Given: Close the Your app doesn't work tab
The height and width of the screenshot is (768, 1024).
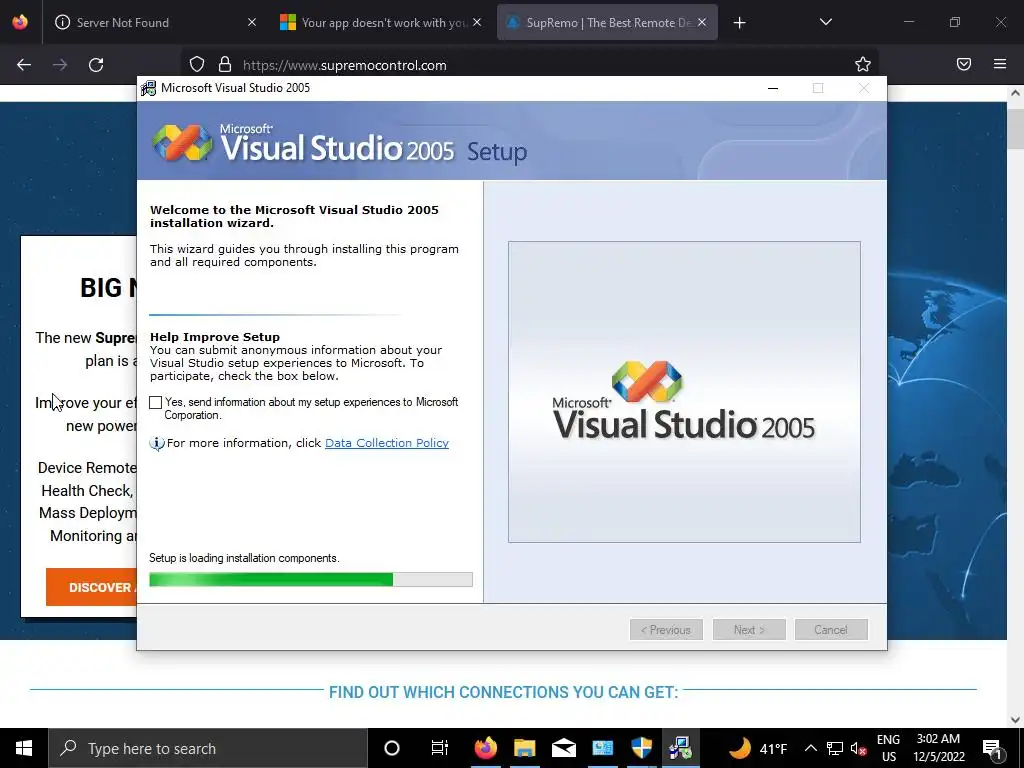Looking at the screenshot, I should coord(477,23).
